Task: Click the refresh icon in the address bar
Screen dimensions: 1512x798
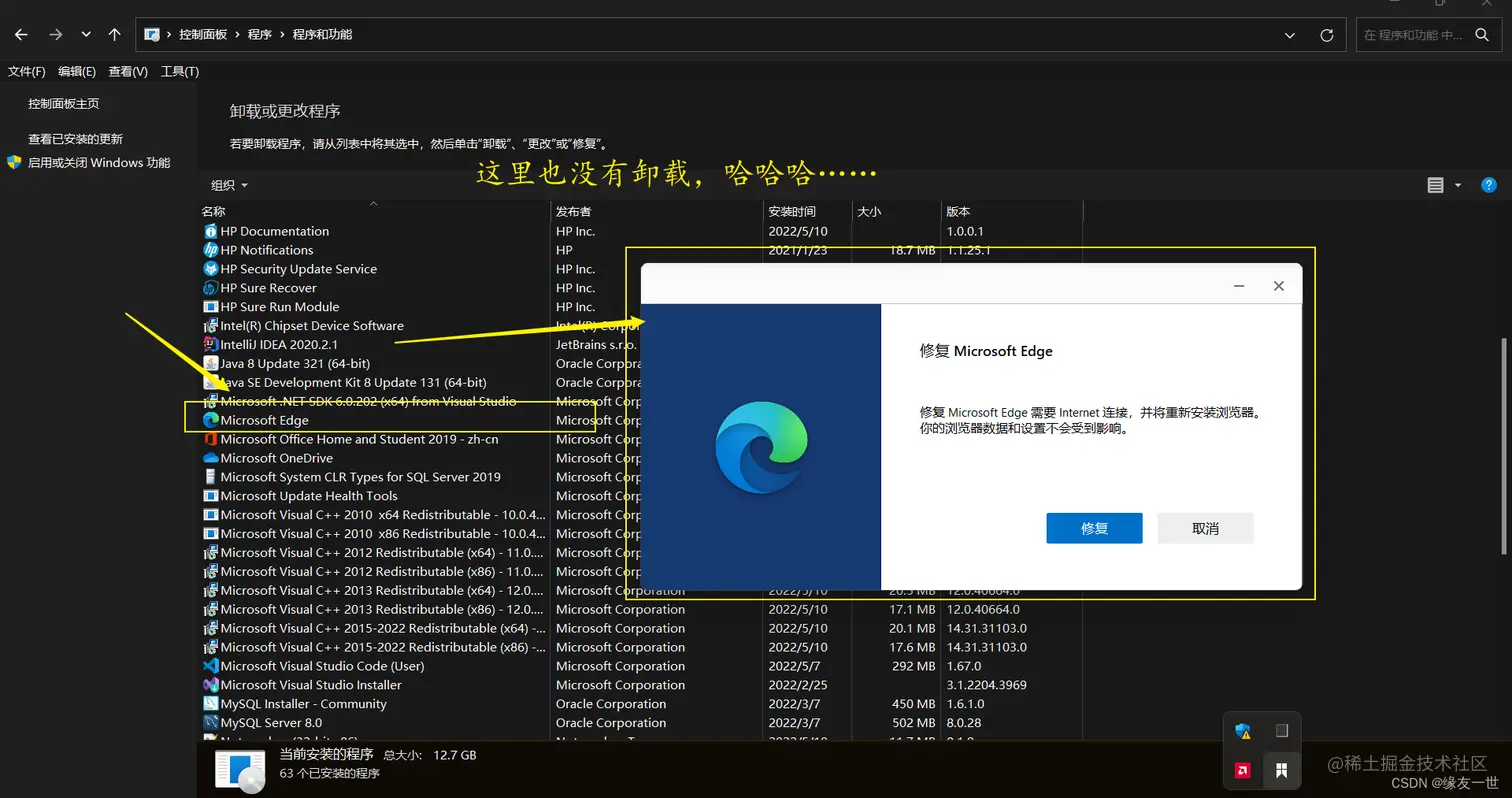Action: (x=1327, y=34)
